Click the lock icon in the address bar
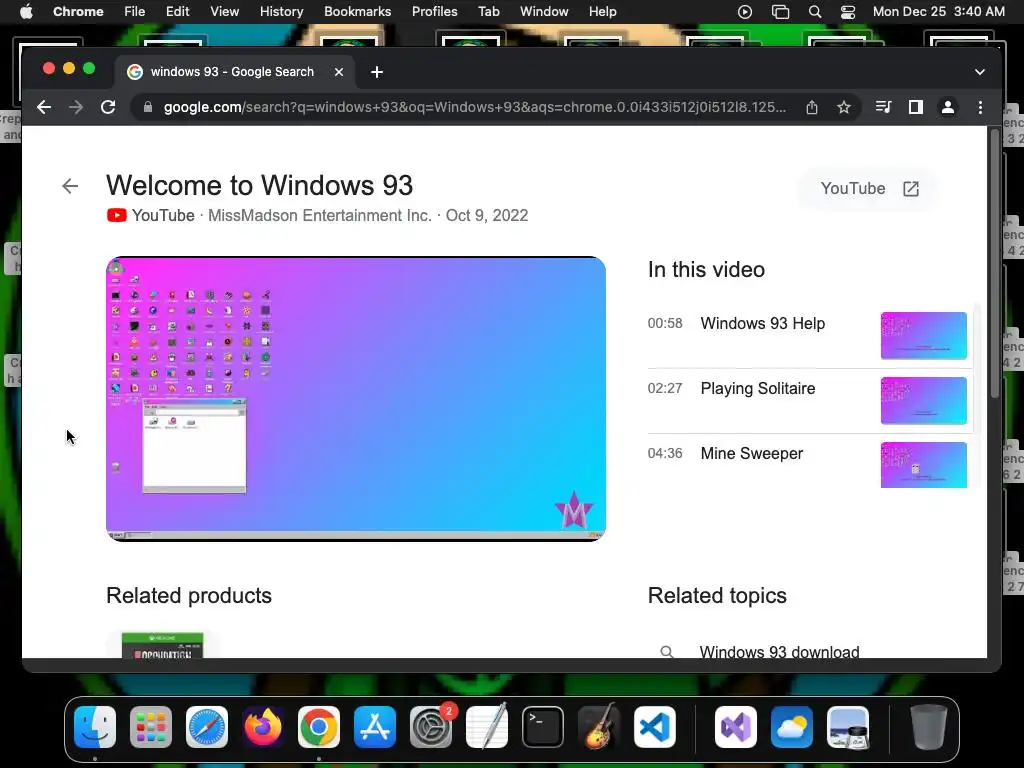The width and height of the screenshot is (1024, 768). (148, 107)
